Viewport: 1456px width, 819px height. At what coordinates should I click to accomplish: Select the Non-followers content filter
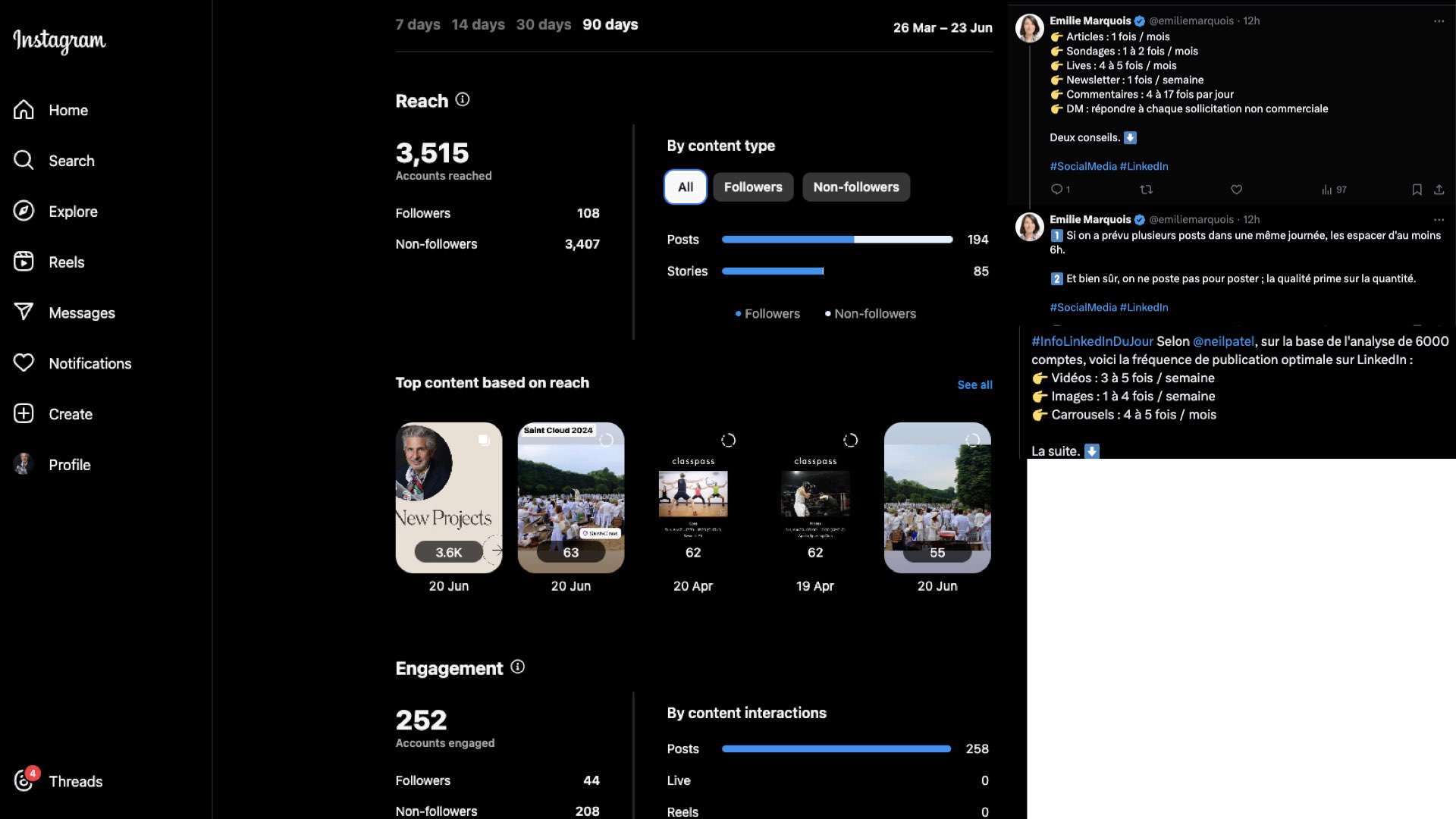coord(855,187)
